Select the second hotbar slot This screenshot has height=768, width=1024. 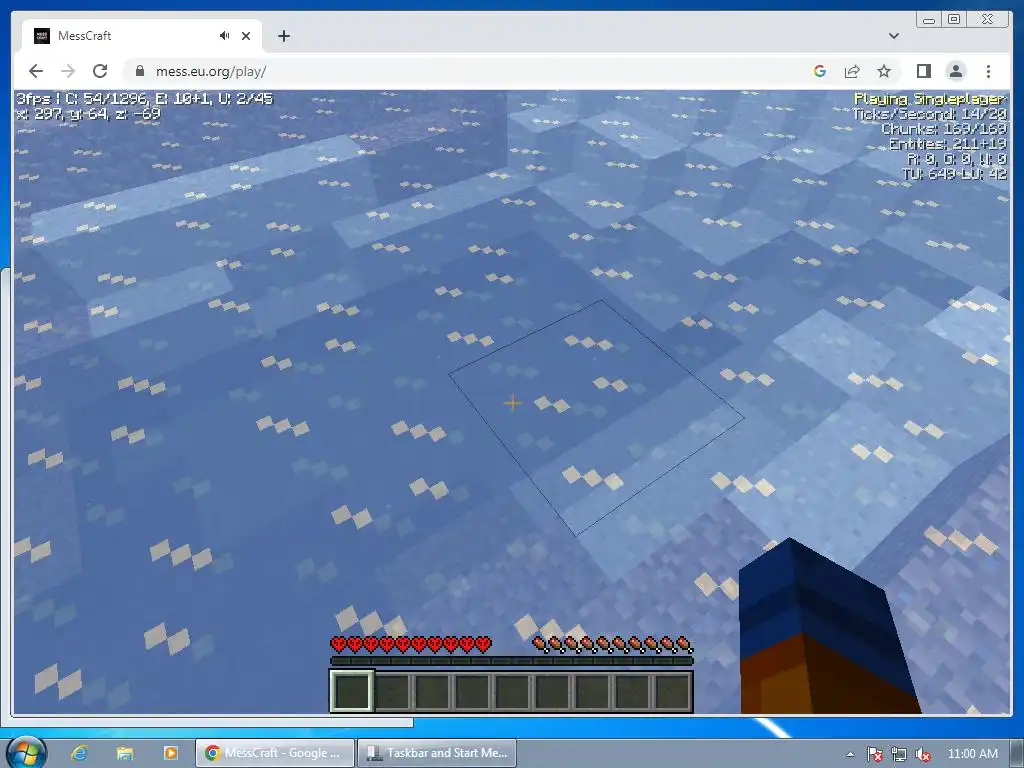[392, 691]
